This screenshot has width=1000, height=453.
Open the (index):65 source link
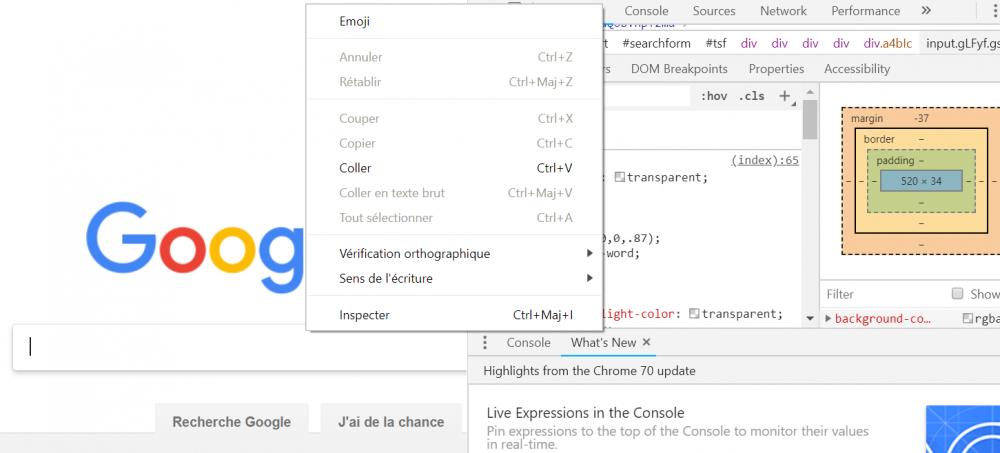[x=765, y=160]
